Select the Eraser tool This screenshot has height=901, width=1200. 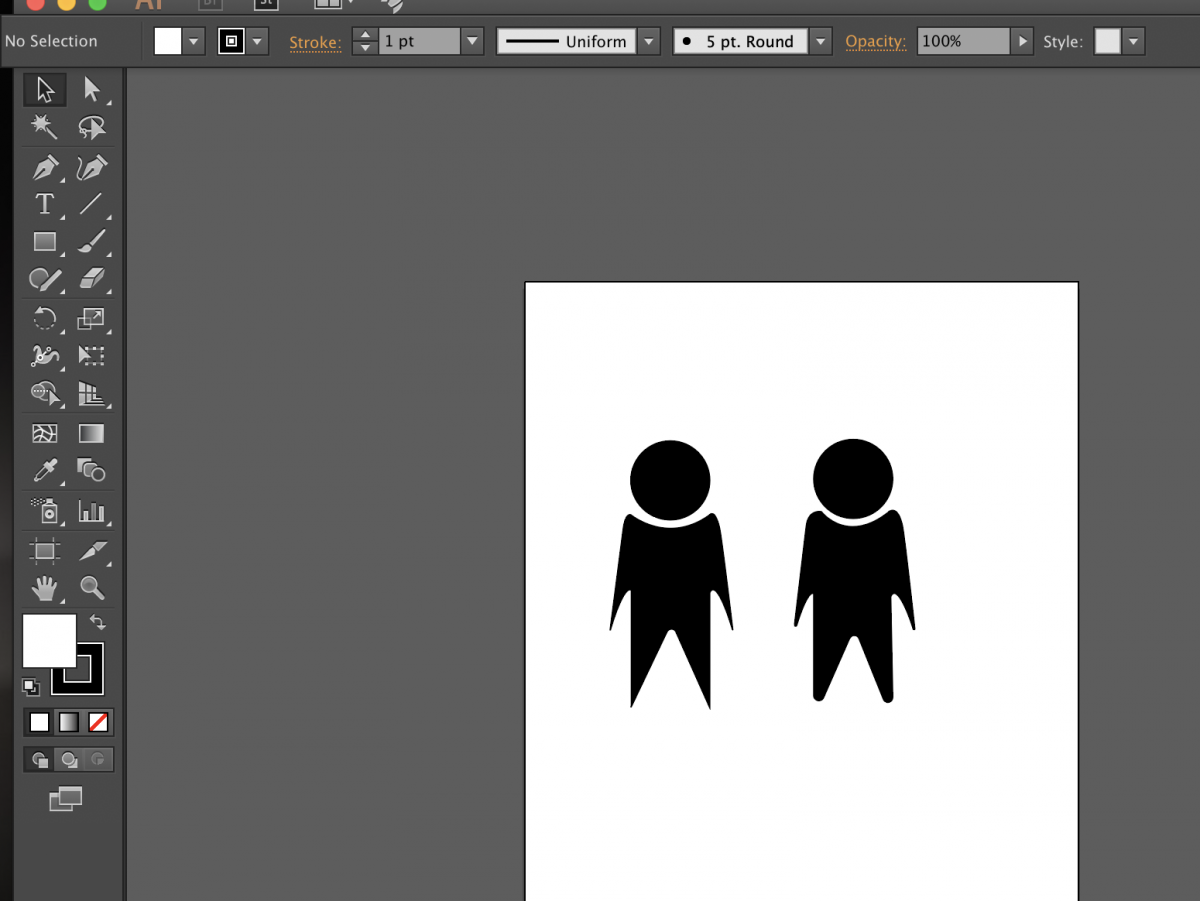[x=92, y=279]
